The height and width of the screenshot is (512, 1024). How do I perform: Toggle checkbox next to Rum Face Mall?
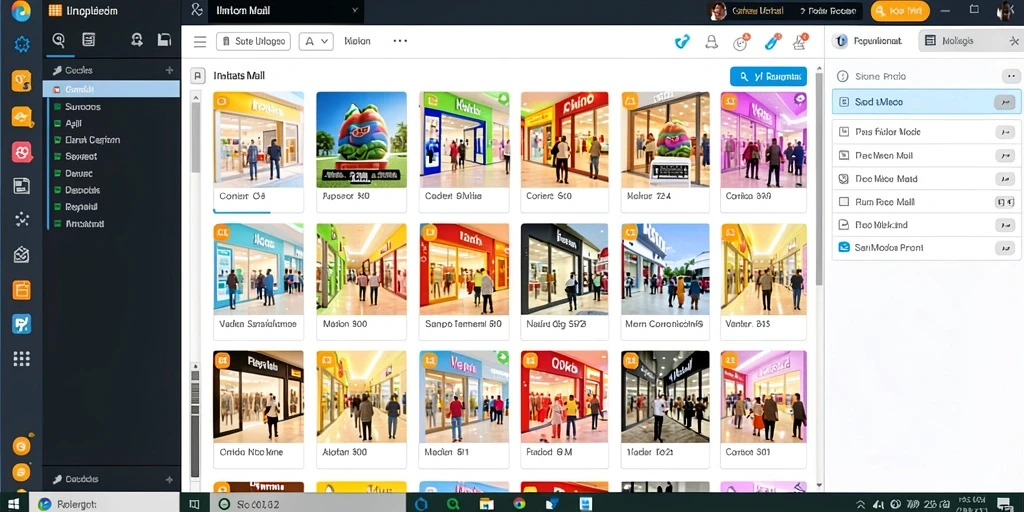(843, 202)
